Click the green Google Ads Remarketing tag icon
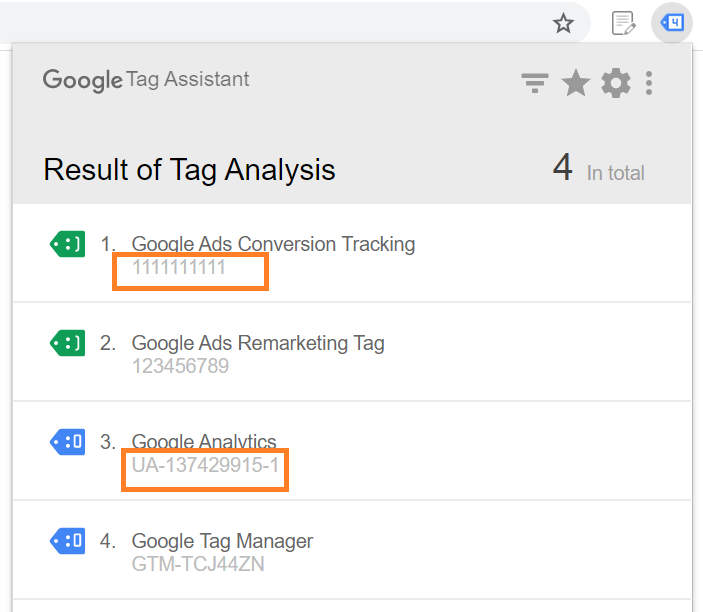This screenshot has height=612, width=703. pyautogui.click(x=68, y=343)
